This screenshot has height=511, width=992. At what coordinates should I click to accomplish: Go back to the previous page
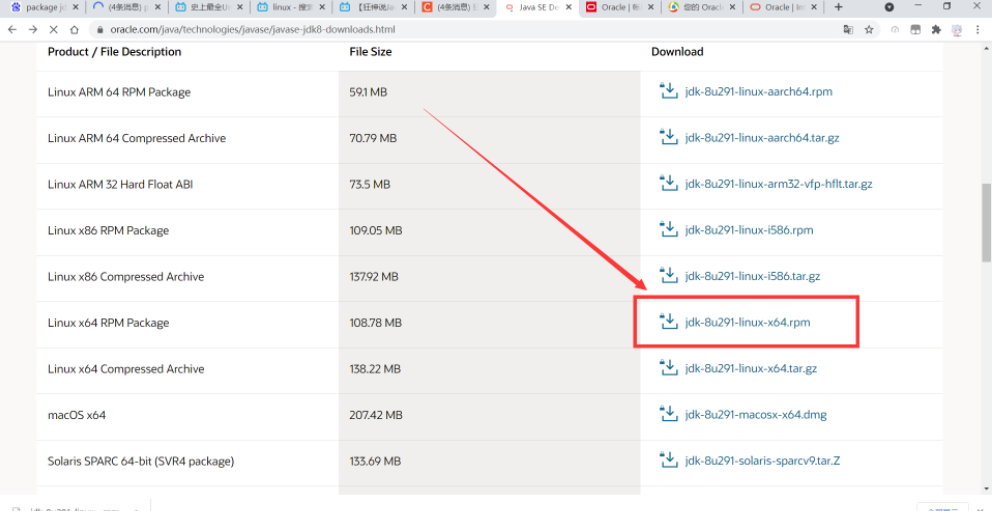pyautogui.click(x=12, y=30)
